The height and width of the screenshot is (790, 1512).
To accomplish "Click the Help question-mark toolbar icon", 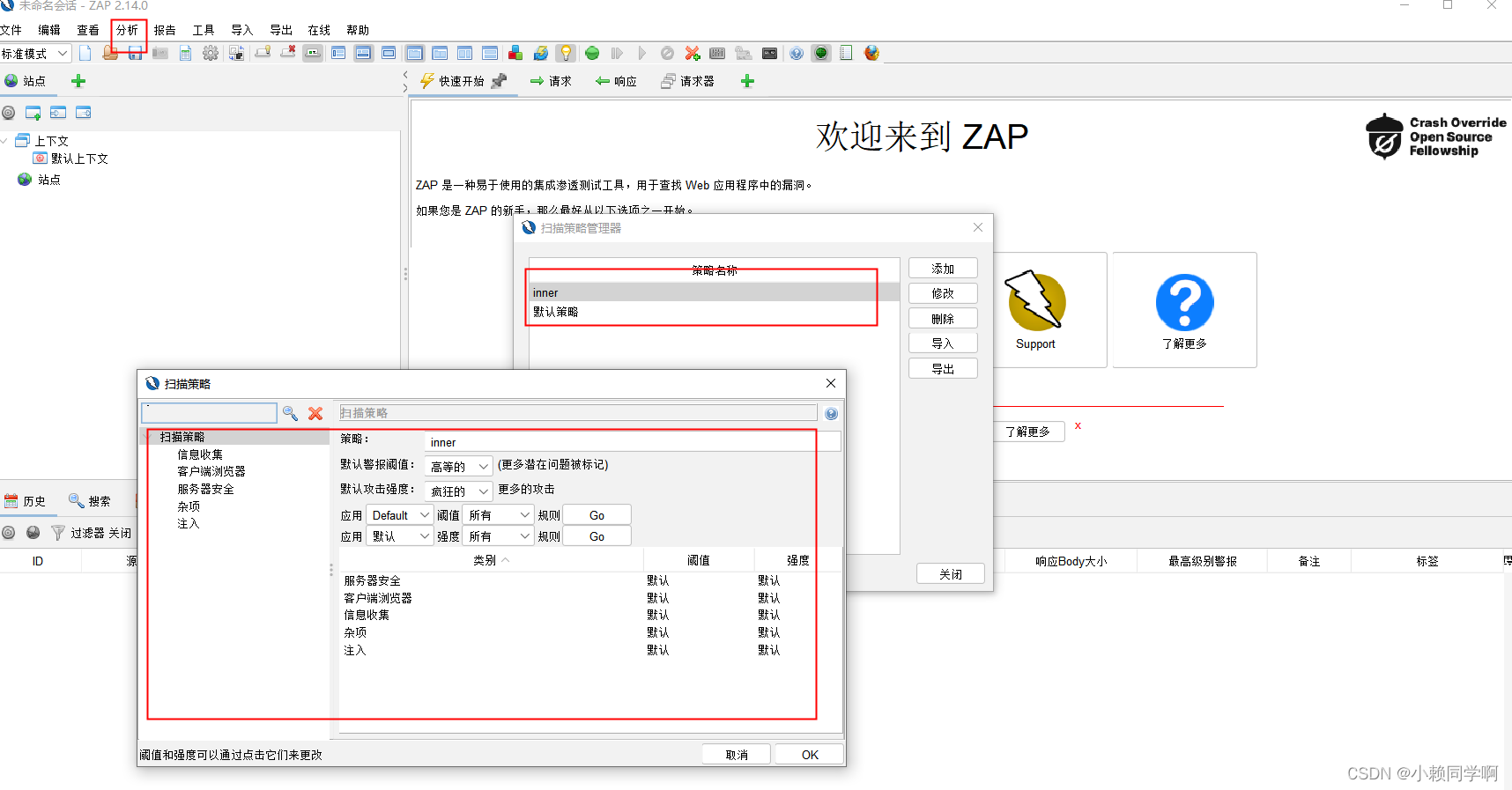I will pos(797,54).
